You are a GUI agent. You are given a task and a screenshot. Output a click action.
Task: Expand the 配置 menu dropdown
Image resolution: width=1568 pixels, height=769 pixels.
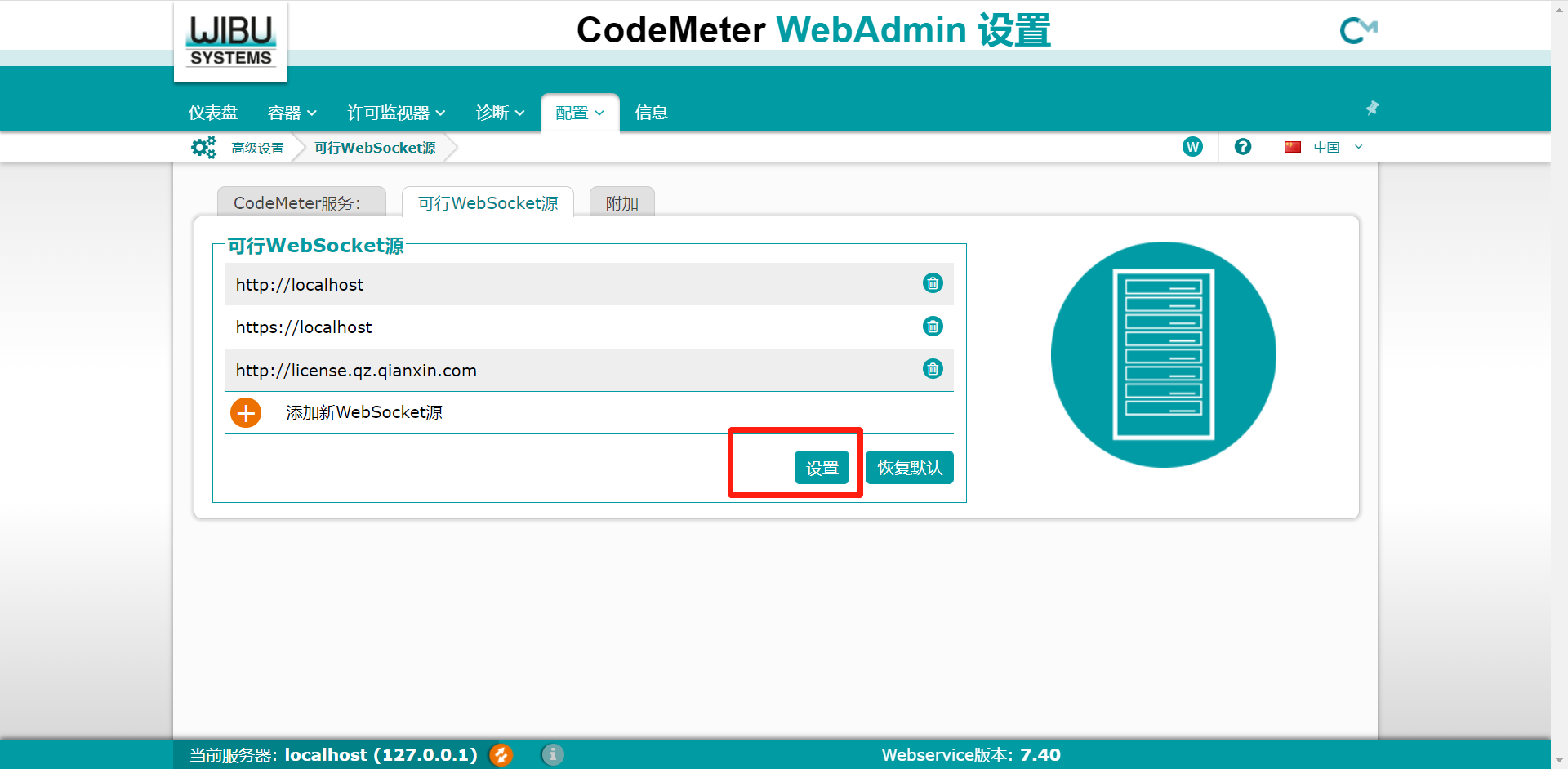580,113
